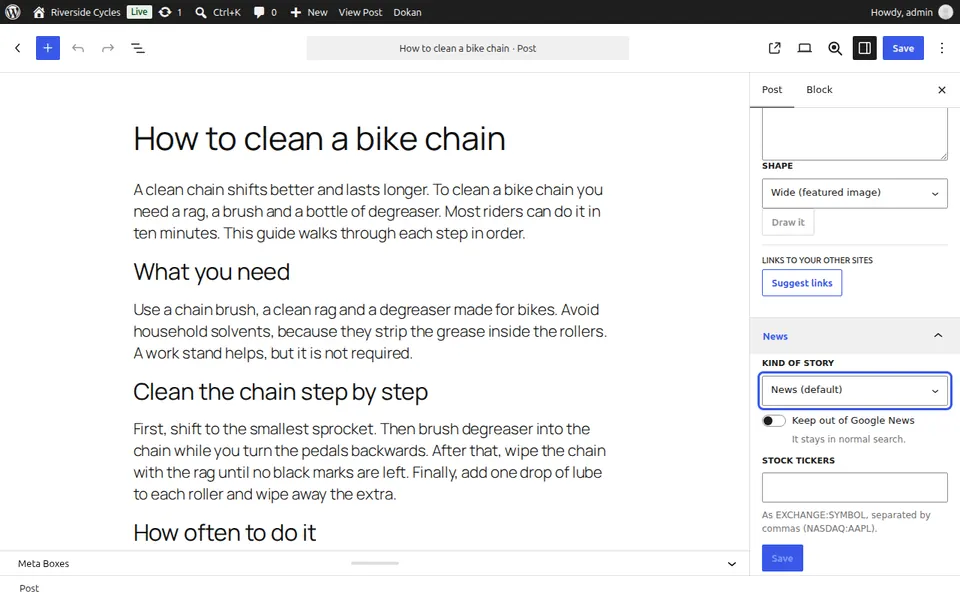Open the three-dot options menu
The width and height of the screenshot is (960, 600).
[942, 48]
